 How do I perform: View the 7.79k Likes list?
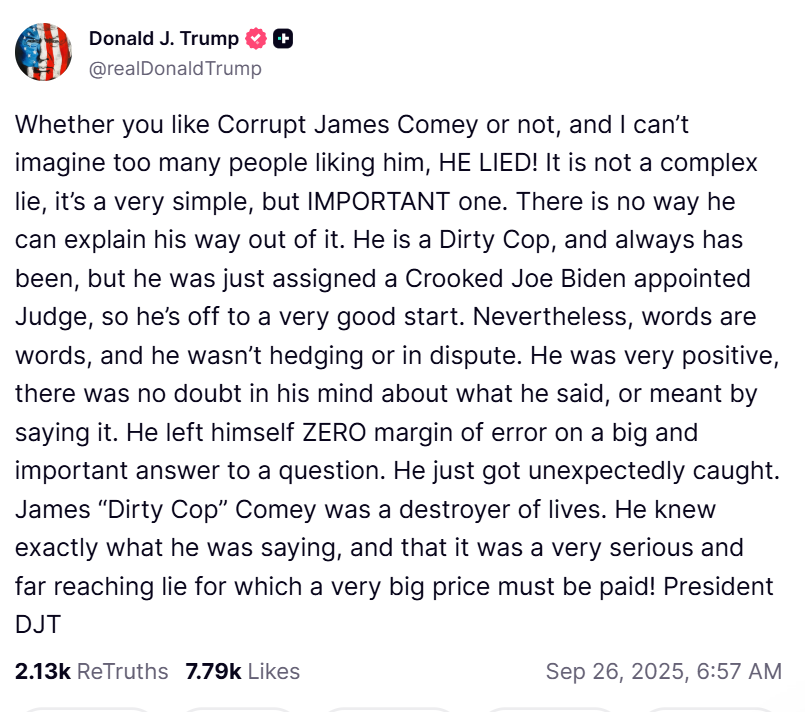tap(242, 671)
